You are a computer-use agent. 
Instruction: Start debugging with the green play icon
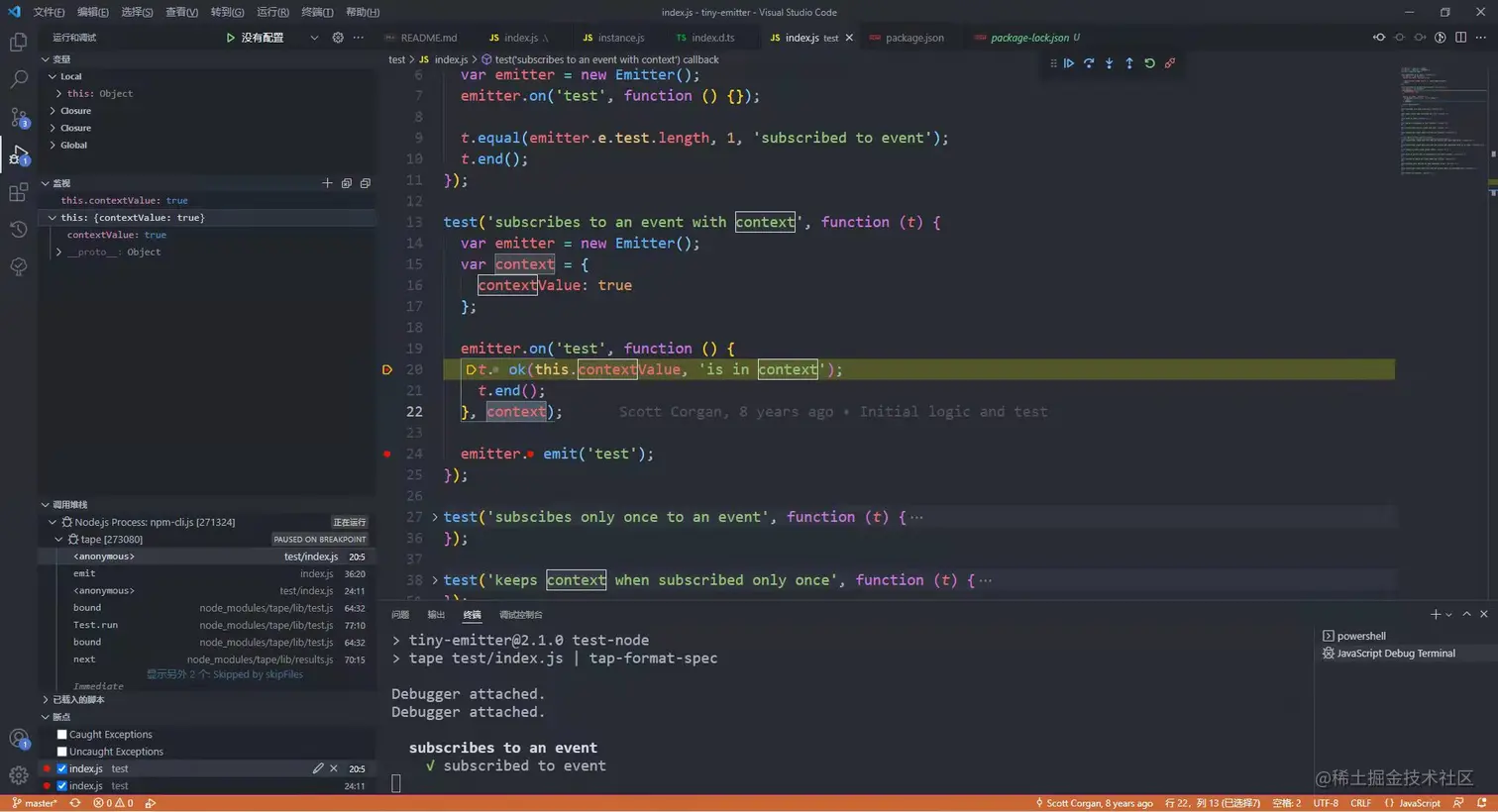230,38
